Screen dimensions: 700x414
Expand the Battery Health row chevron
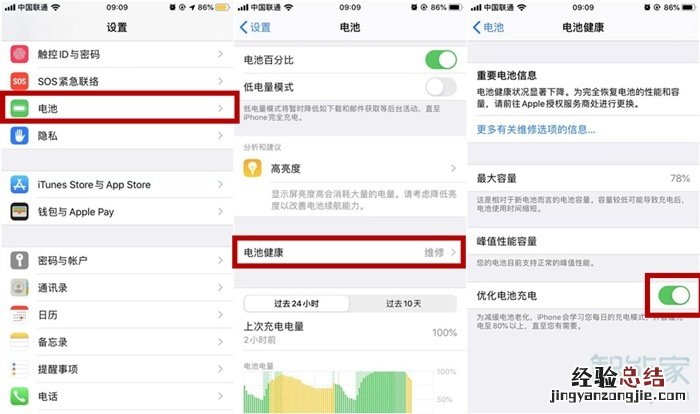[453, 252]
